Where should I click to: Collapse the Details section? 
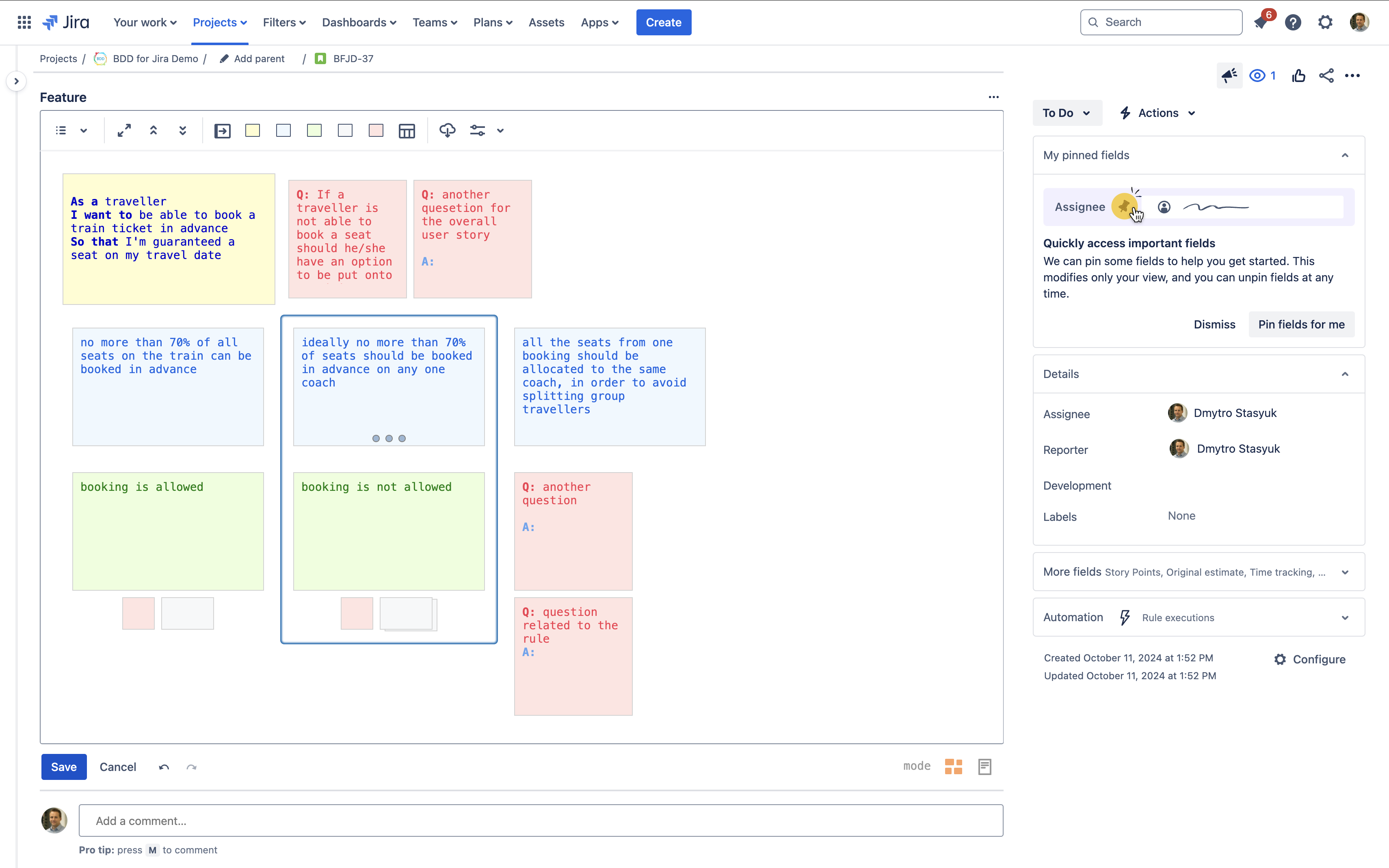[x=1345, y=374]
